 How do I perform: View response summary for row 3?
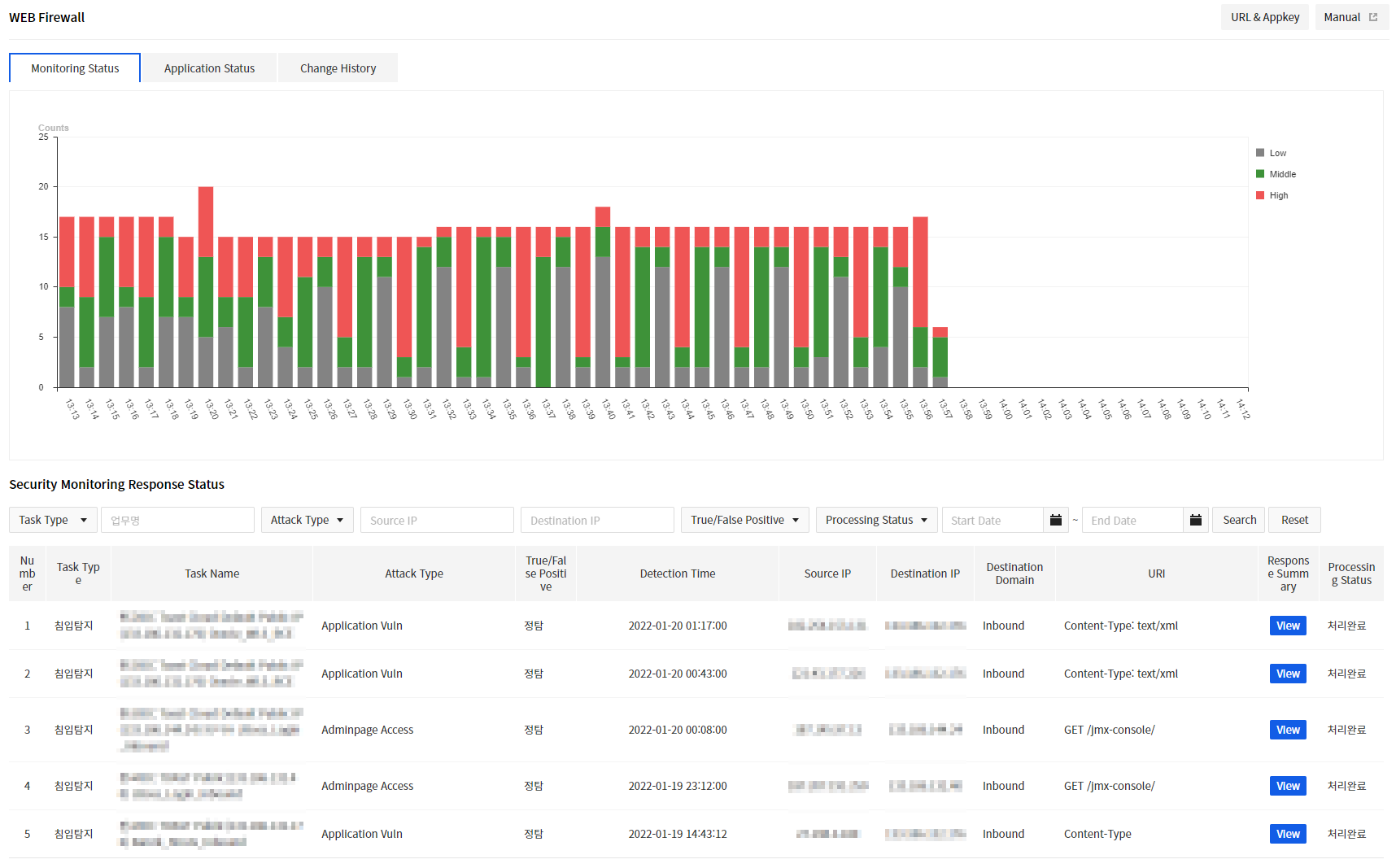[x=1288, y=730]
